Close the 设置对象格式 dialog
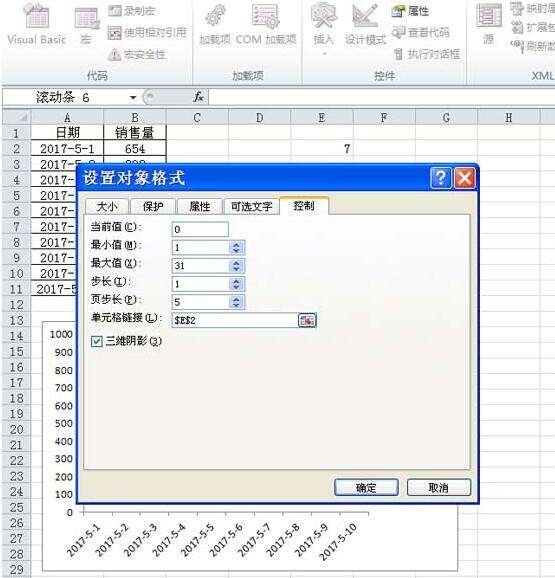The image size is (555, 578). (x=464, y=178)
